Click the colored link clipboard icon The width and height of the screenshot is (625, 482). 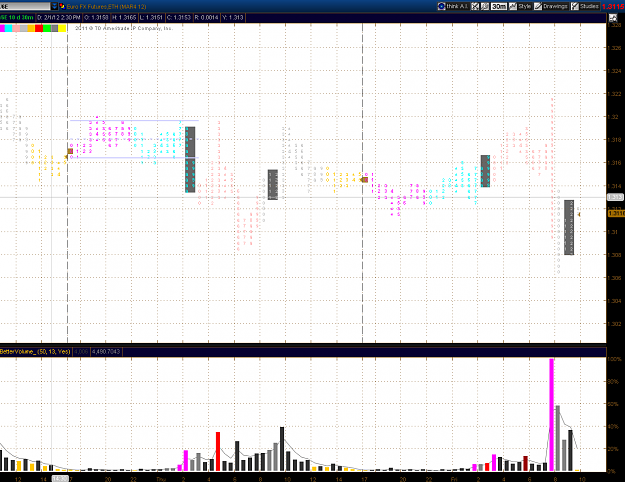62,6
